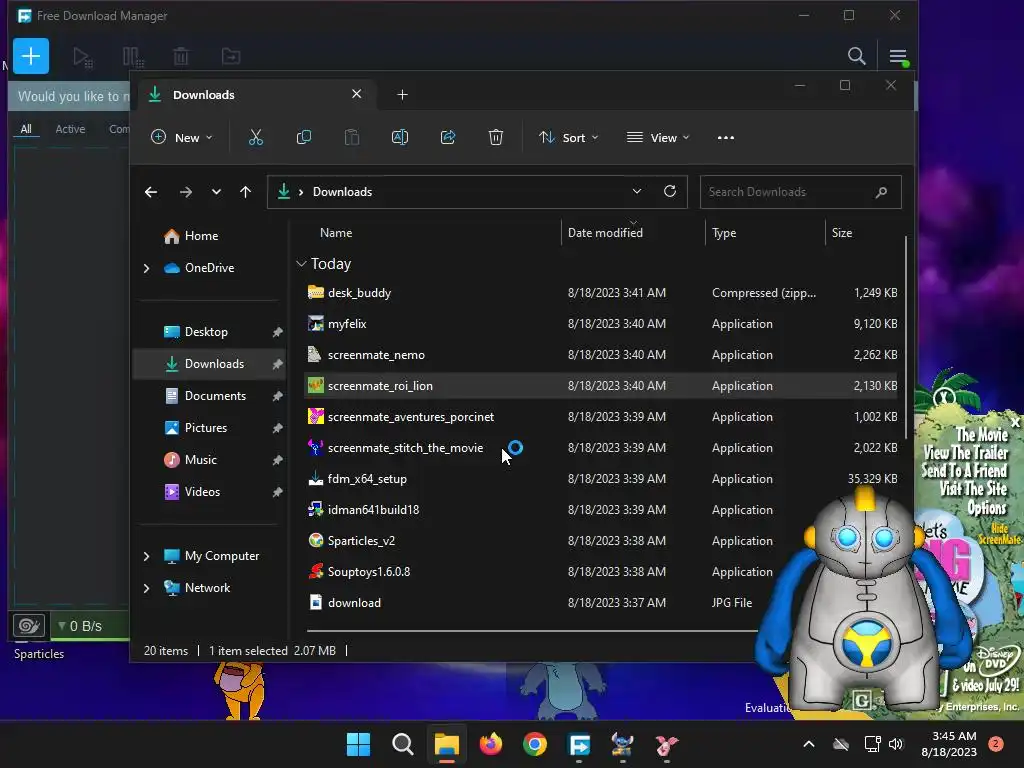The image size is (1024, 768).
Task: Open the search magnifier in Free Download Manager
Action: pos(856,56)
